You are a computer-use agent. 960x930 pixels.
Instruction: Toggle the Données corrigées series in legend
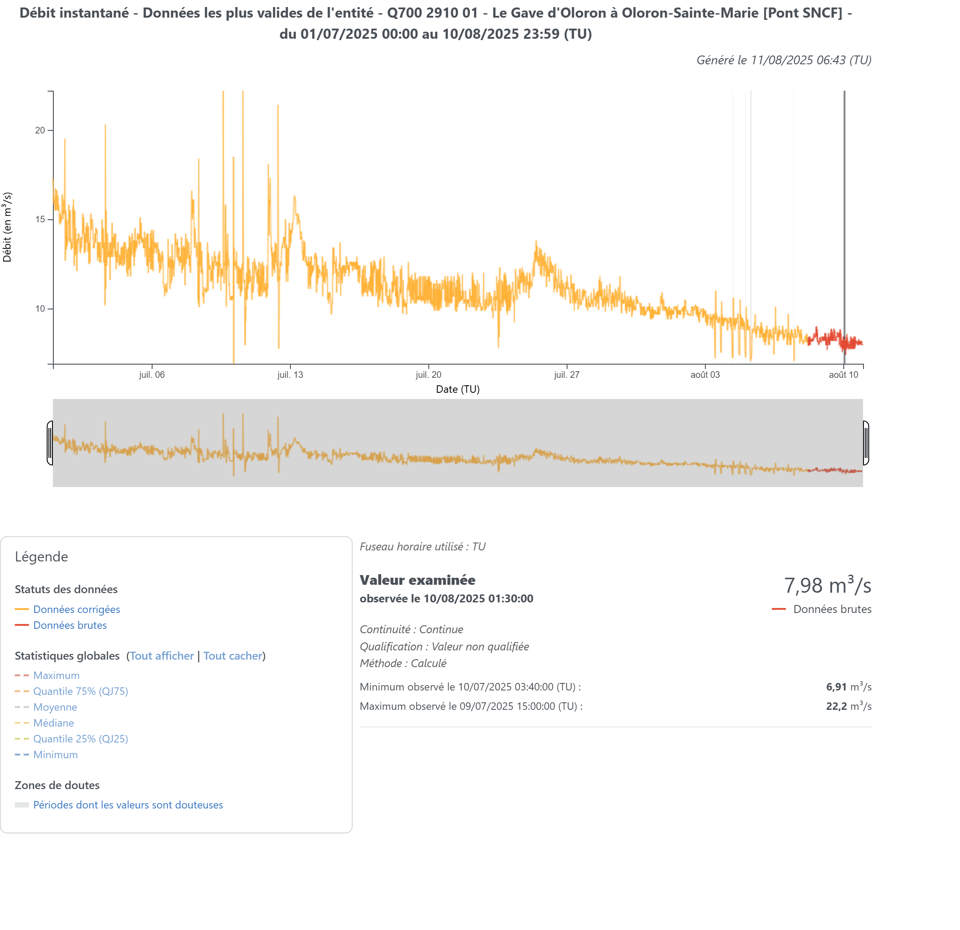point(76,609)
